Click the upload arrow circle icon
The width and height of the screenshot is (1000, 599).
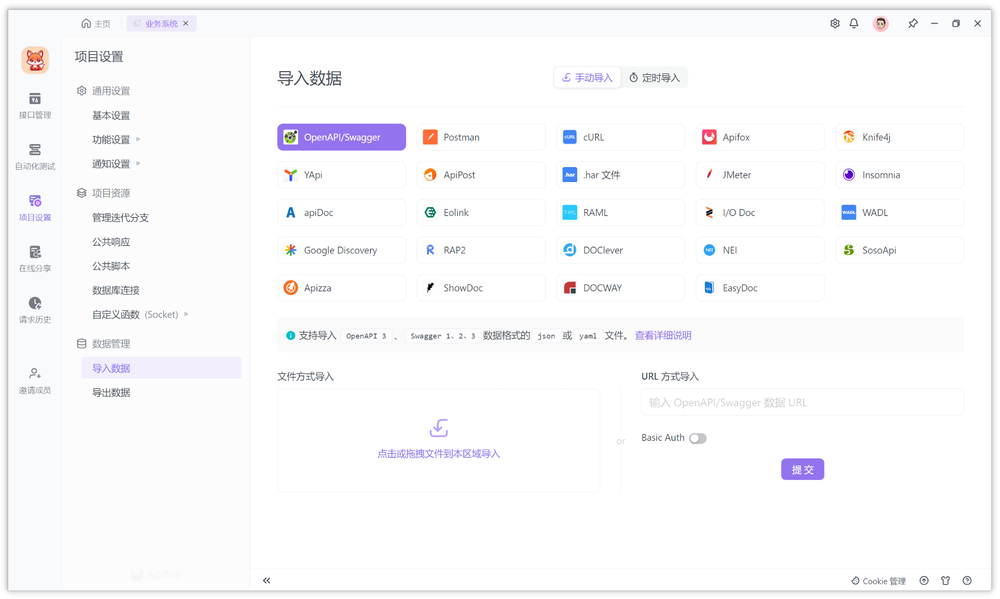click(924, 581)
